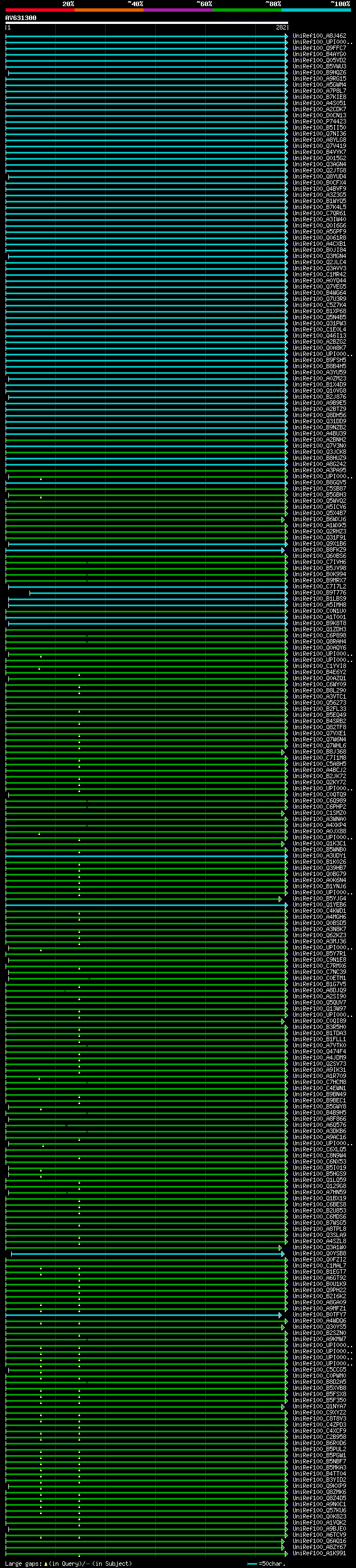
Task: Click the green ~80% identity legend segment
Action: click(x=247, y=11)
